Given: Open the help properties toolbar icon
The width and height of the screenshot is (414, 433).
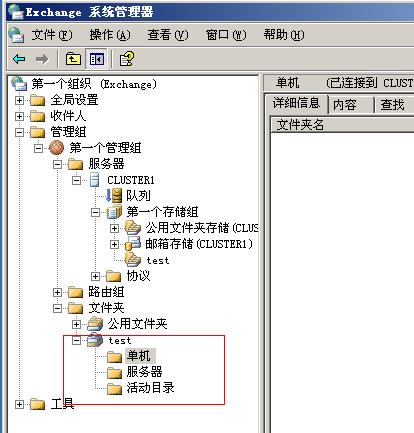Looking at the screenshot, I should (127, 59).
